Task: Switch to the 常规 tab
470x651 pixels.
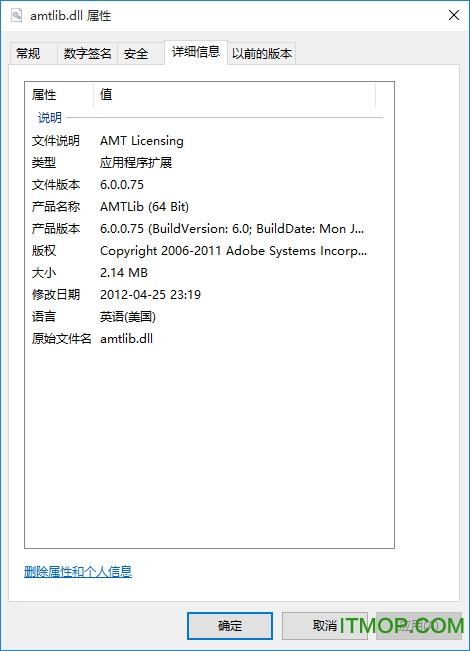Action: coord(33,54)
